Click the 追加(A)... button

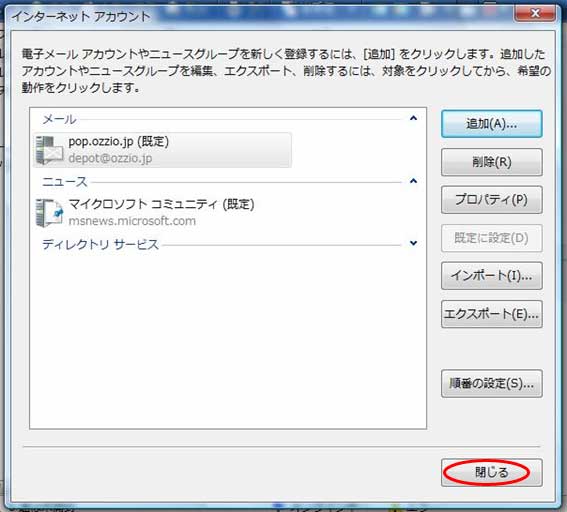pyautogui.click(x=491, y=124)
